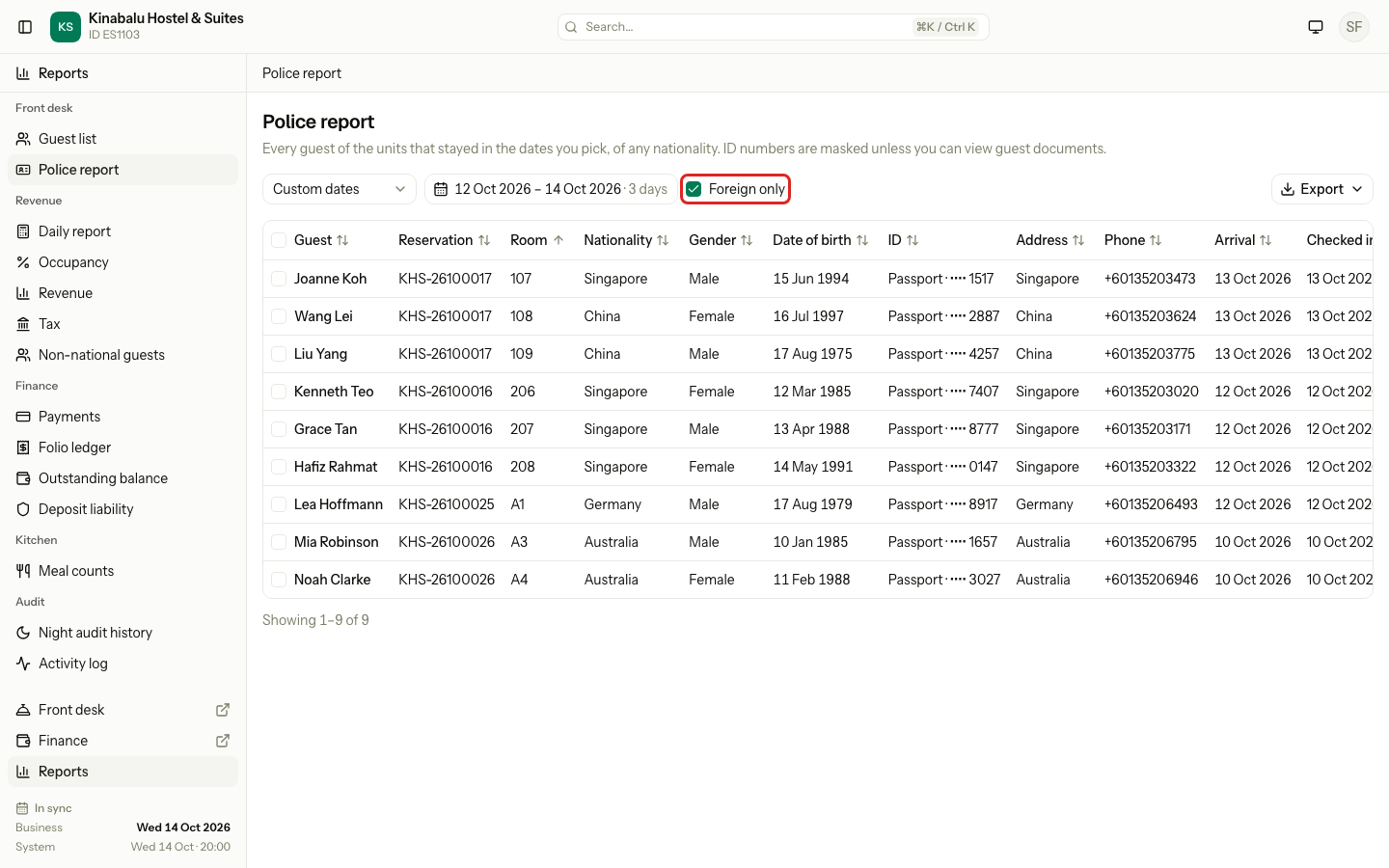
Task: Select the Lea Hoffmann row checkbox
Action: (x=279, y=504)
